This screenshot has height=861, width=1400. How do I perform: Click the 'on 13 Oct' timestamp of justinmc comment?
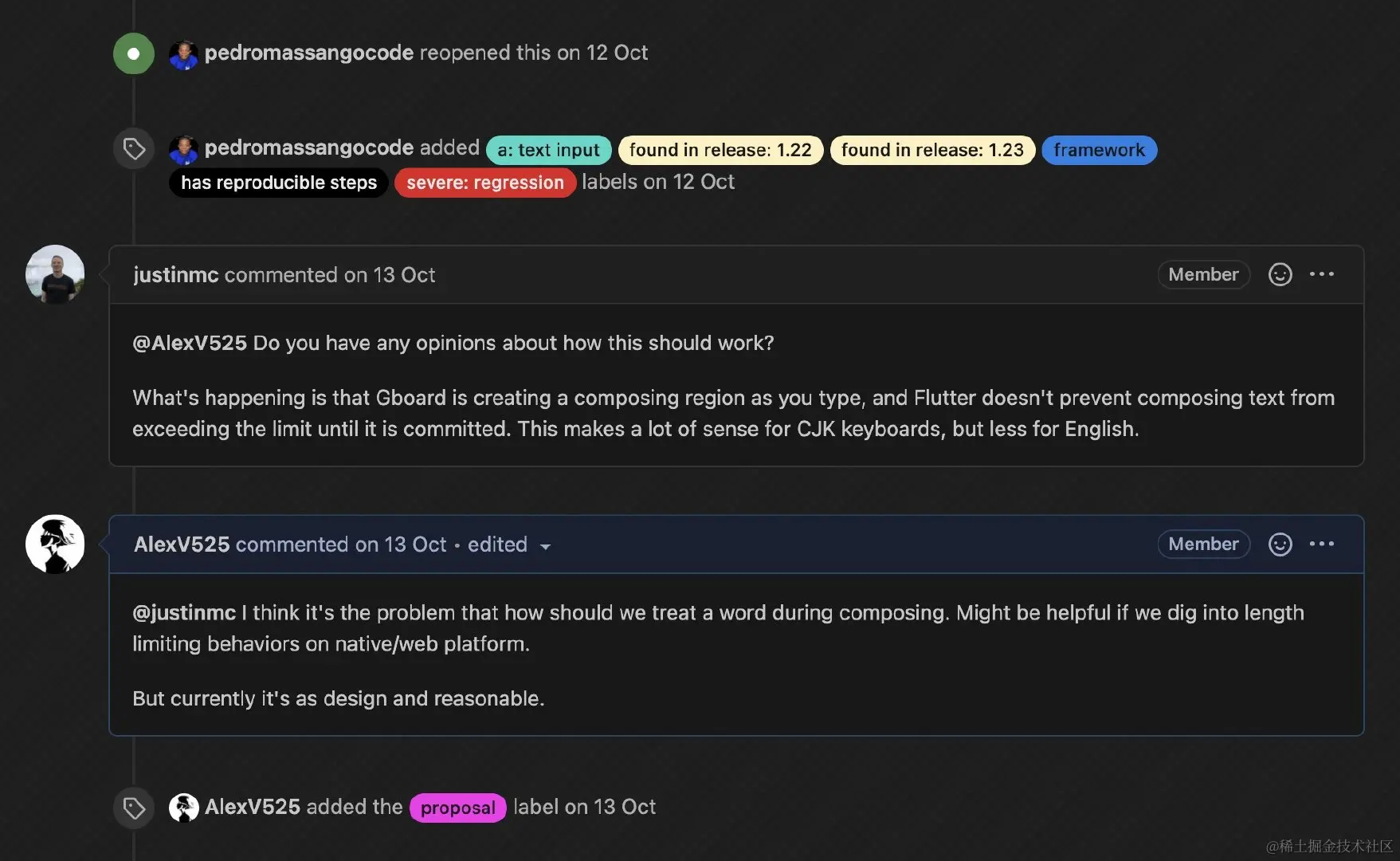(390, 275)
